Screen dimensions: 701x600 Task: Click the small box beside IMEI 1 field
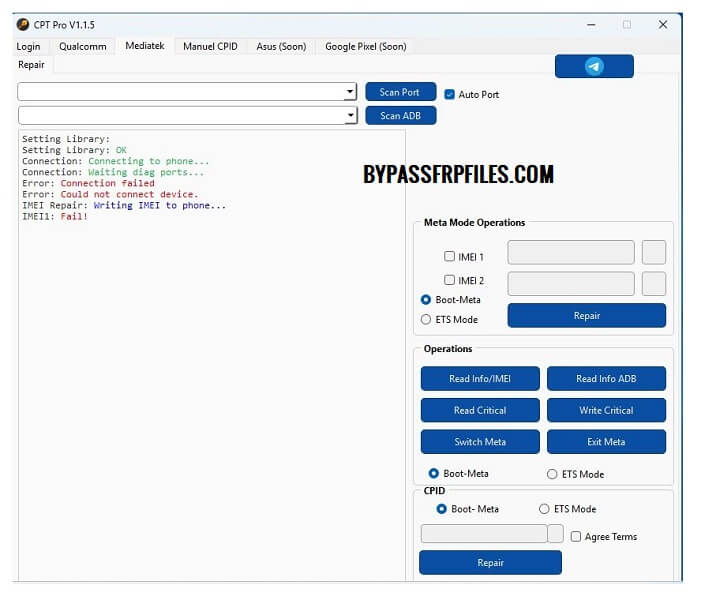(x=654, y=252)
